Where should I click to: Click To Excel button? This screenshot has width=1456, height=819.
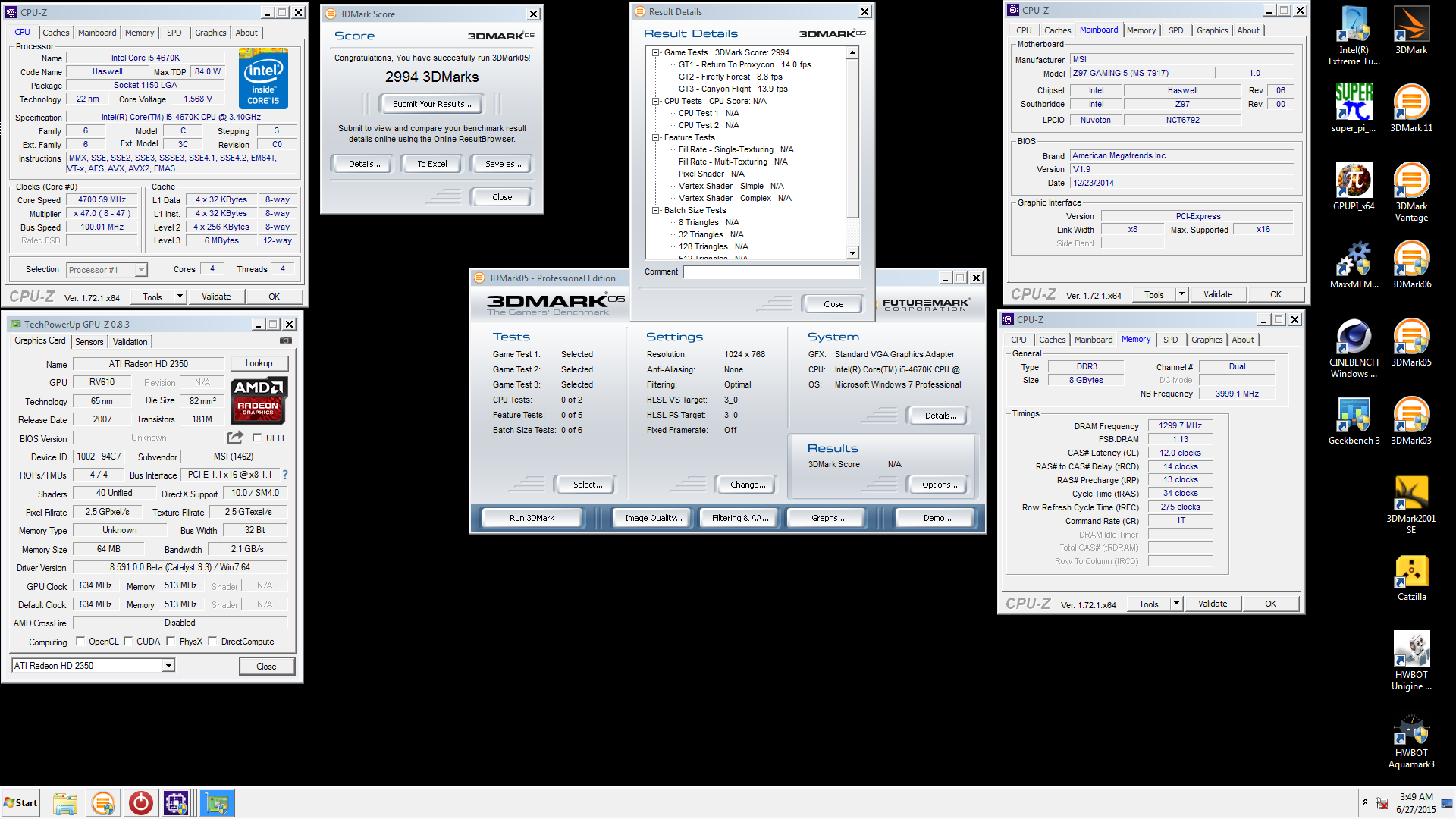(432, 164)
